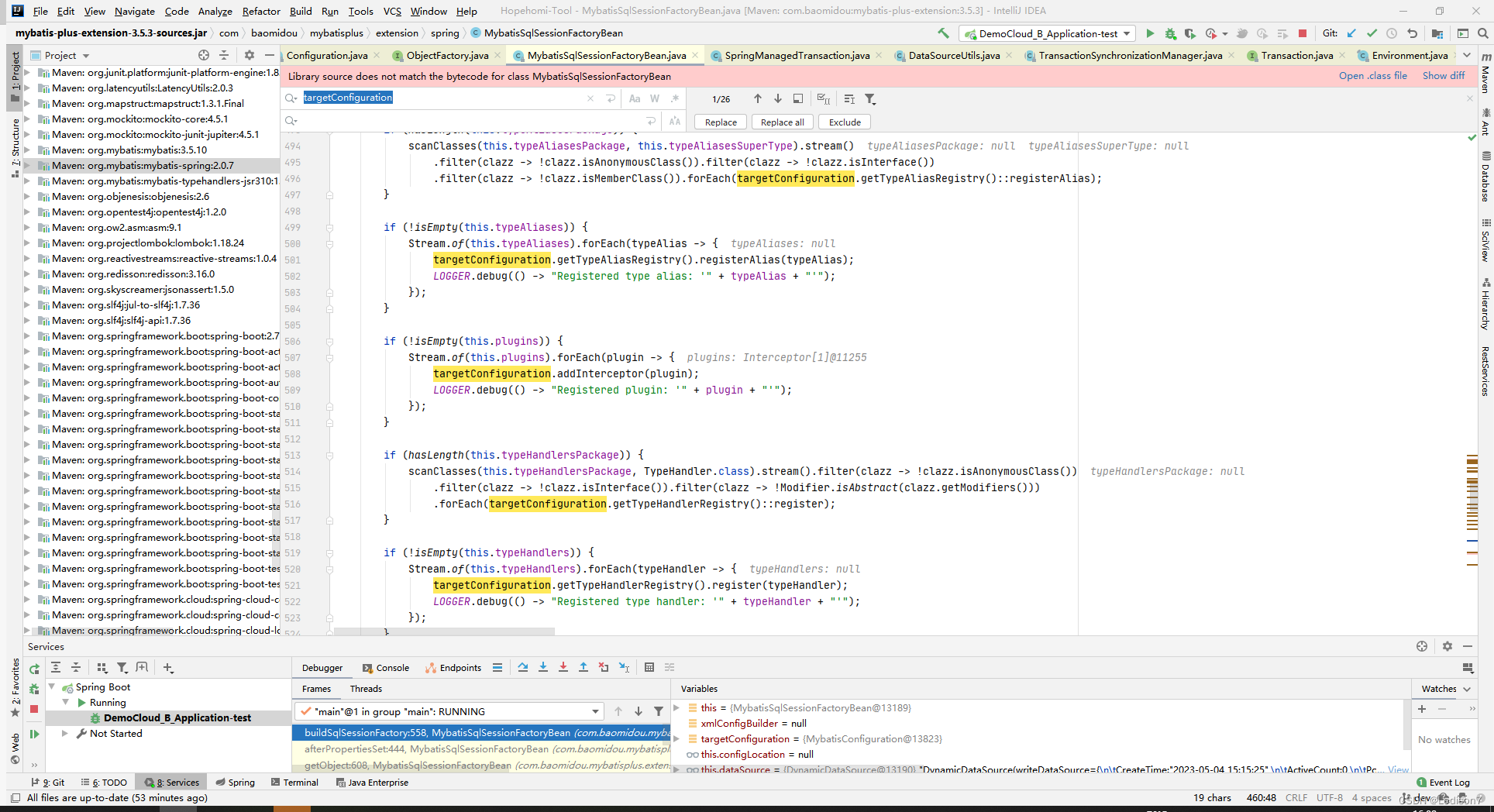Switch to the Console tab in debugger

click(x=386, y=667)
